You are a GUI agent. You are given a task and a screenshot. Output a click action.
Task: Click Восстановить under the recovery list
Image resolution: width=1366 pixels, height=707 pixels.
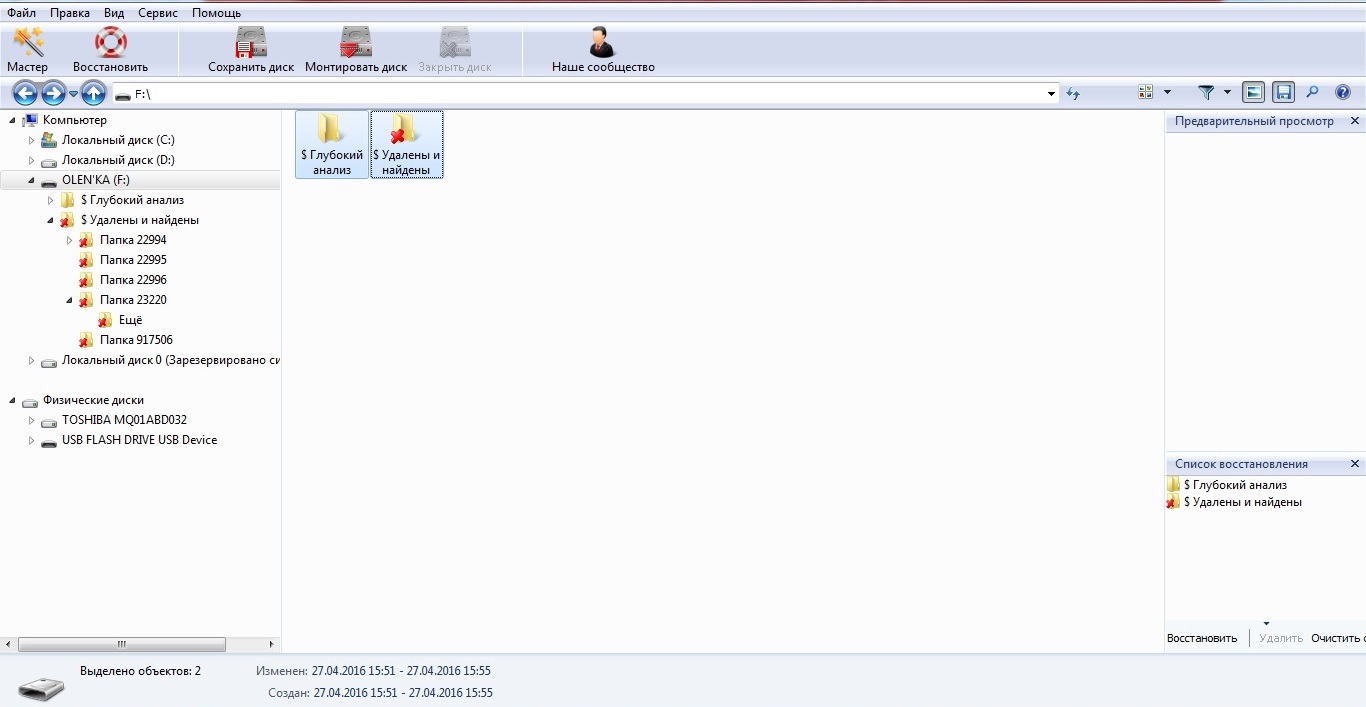[x=1202, y=638]
